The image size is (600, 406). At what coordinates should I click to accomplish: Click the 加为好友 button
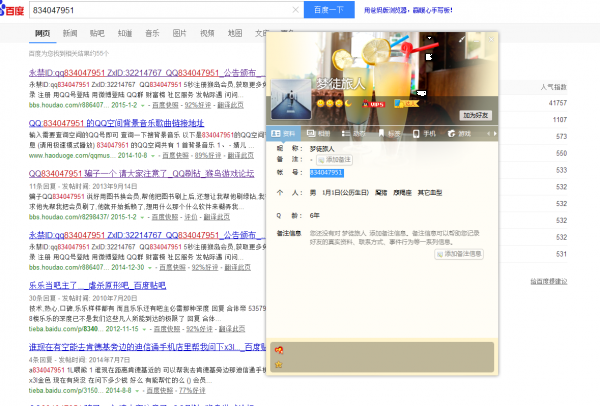click(476, 115)
